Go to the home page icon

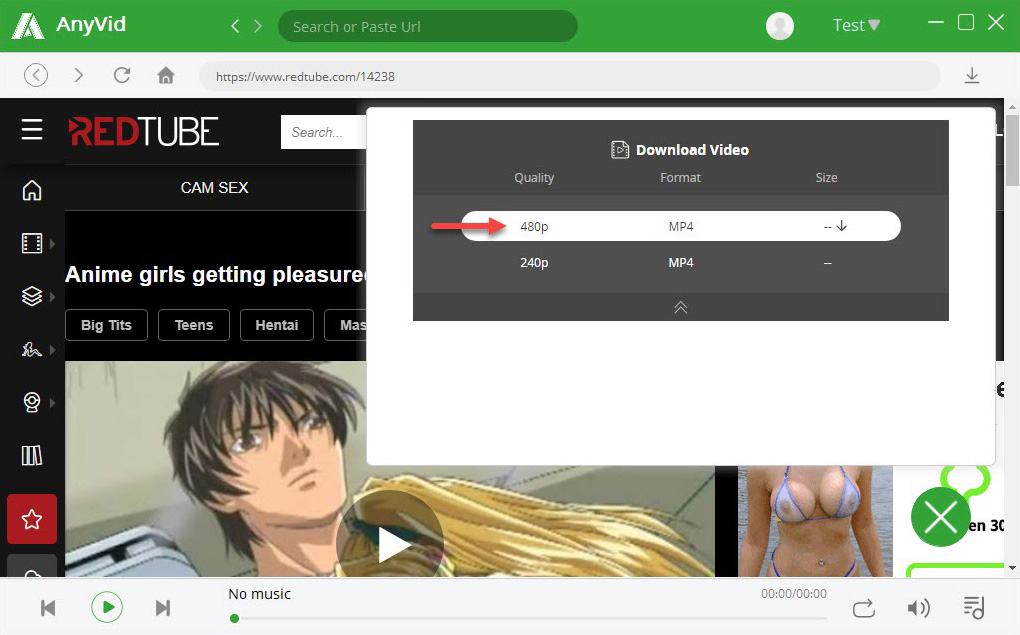pos(166,75)
